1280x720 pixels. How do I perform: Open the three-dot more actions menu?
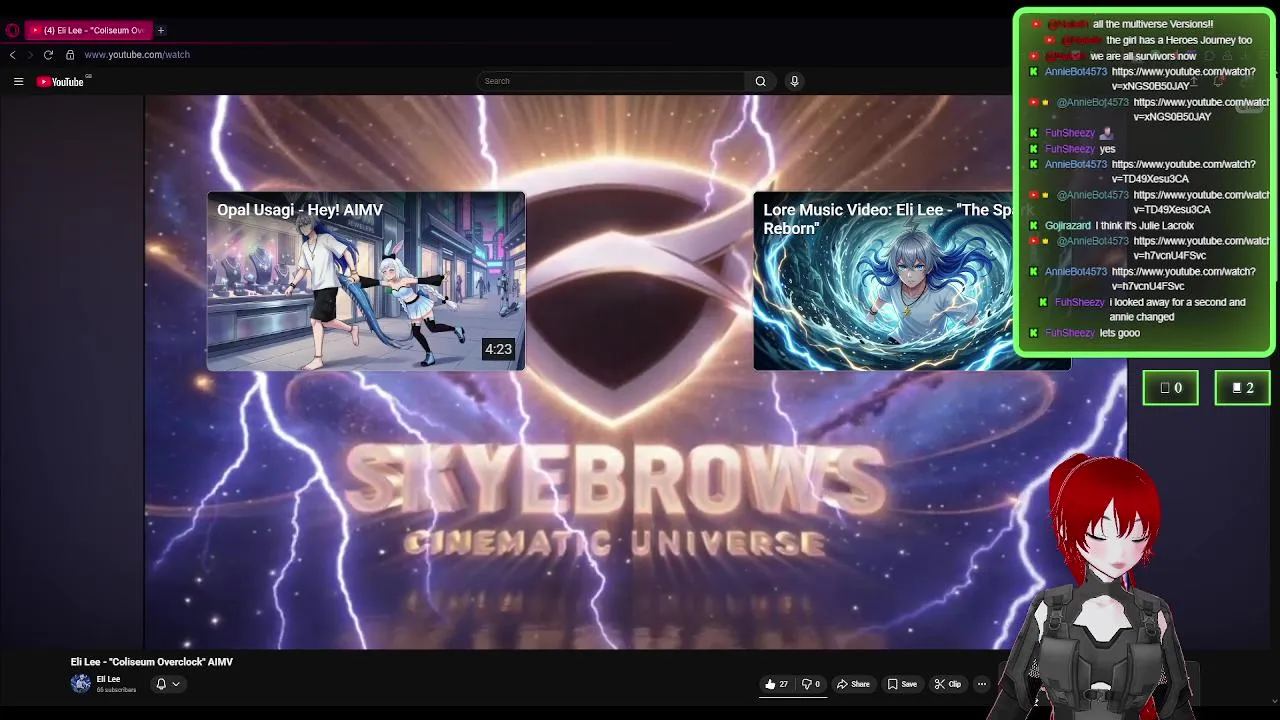tap(982, 684)
